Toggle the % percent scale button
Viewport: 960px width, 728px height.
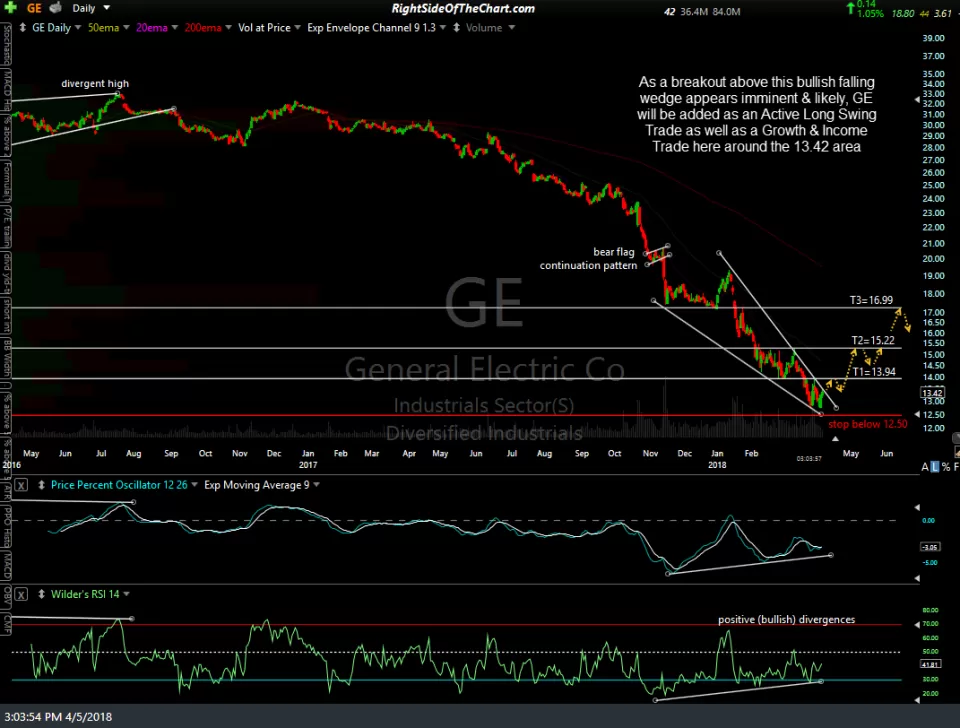[946, 467]
